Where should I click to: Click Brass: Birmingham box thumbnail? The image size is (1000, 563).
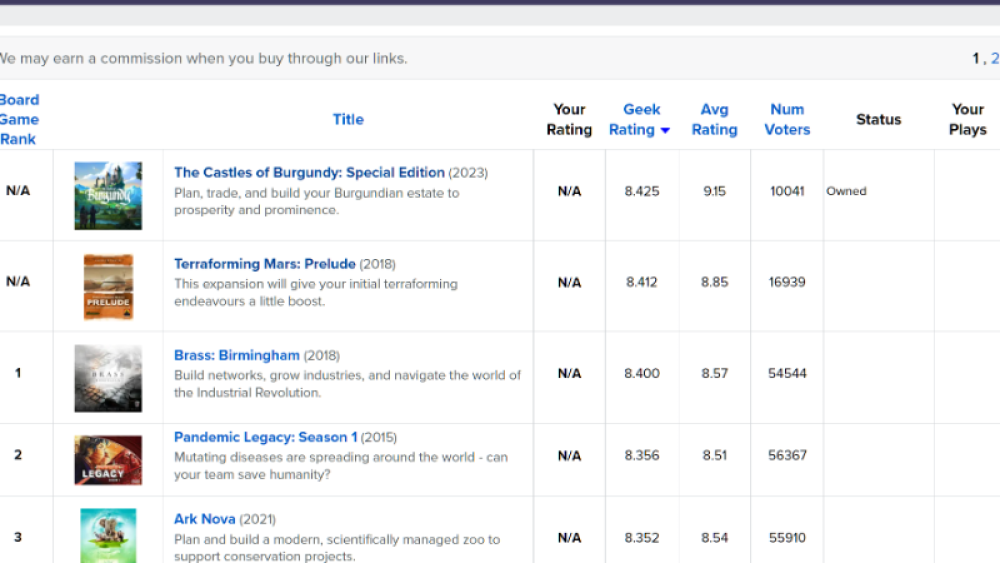[x=108, y=378]
